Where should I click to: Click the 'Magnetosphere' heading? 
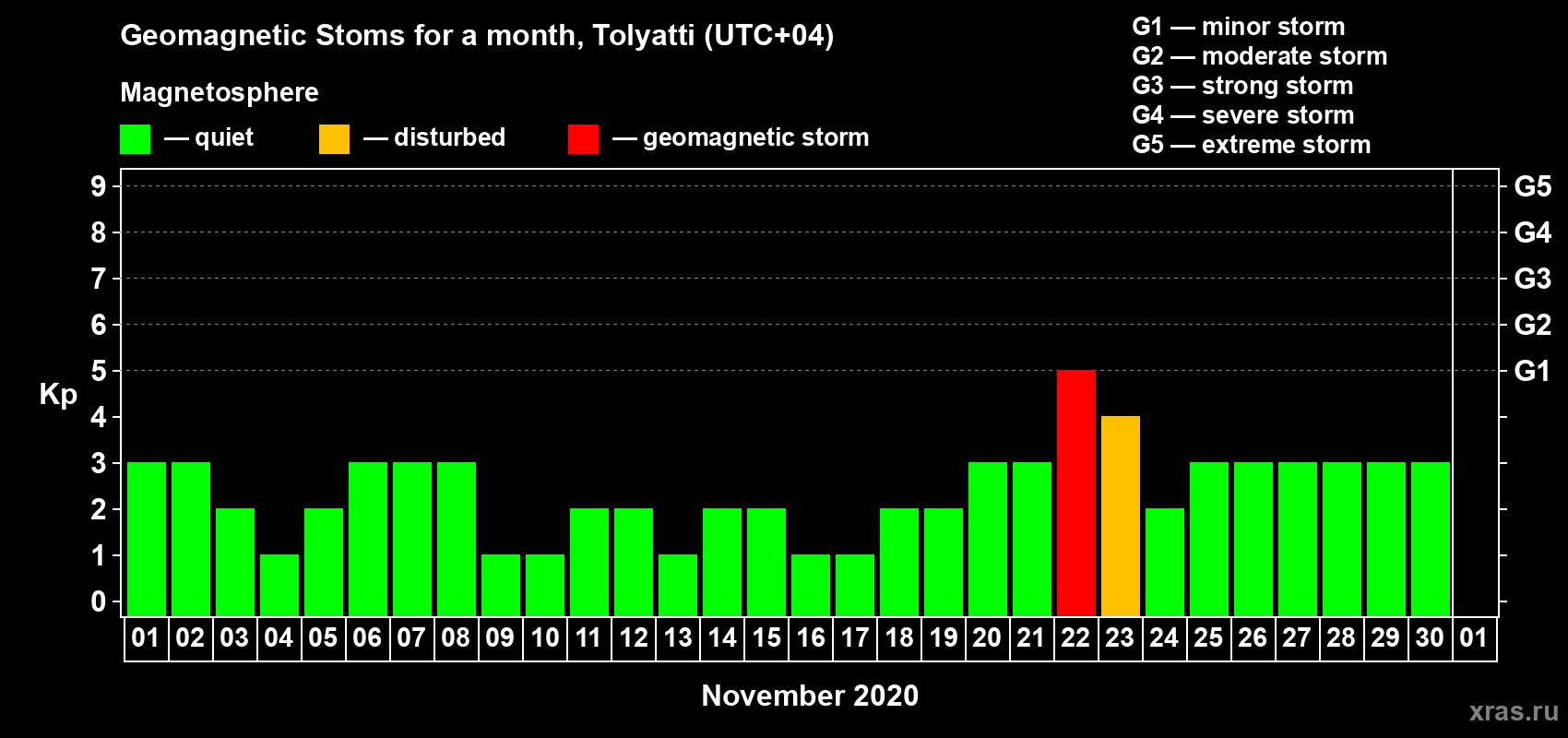point(220,93)
